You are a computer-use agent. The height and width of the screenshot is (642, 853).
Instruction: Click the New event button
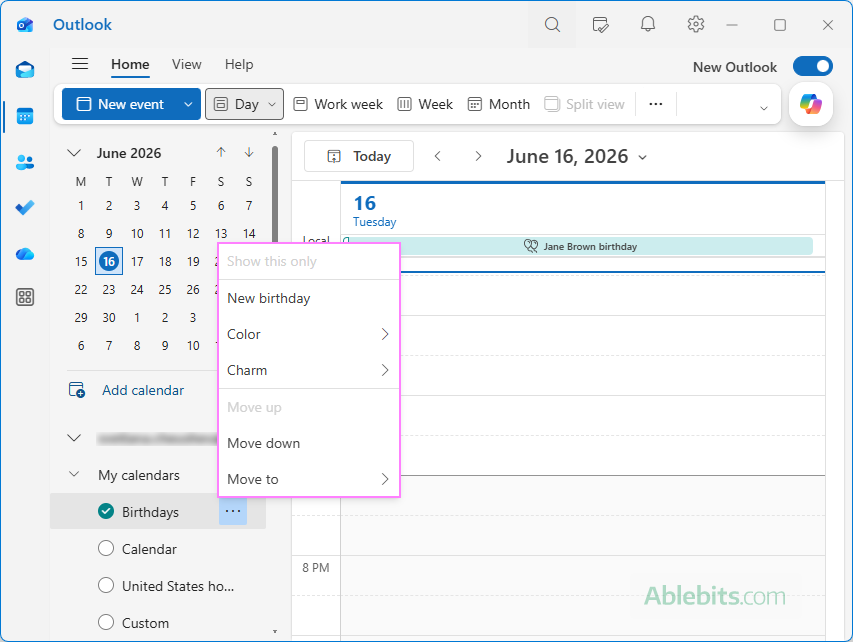pyautogui.click(x=121, y=104)
